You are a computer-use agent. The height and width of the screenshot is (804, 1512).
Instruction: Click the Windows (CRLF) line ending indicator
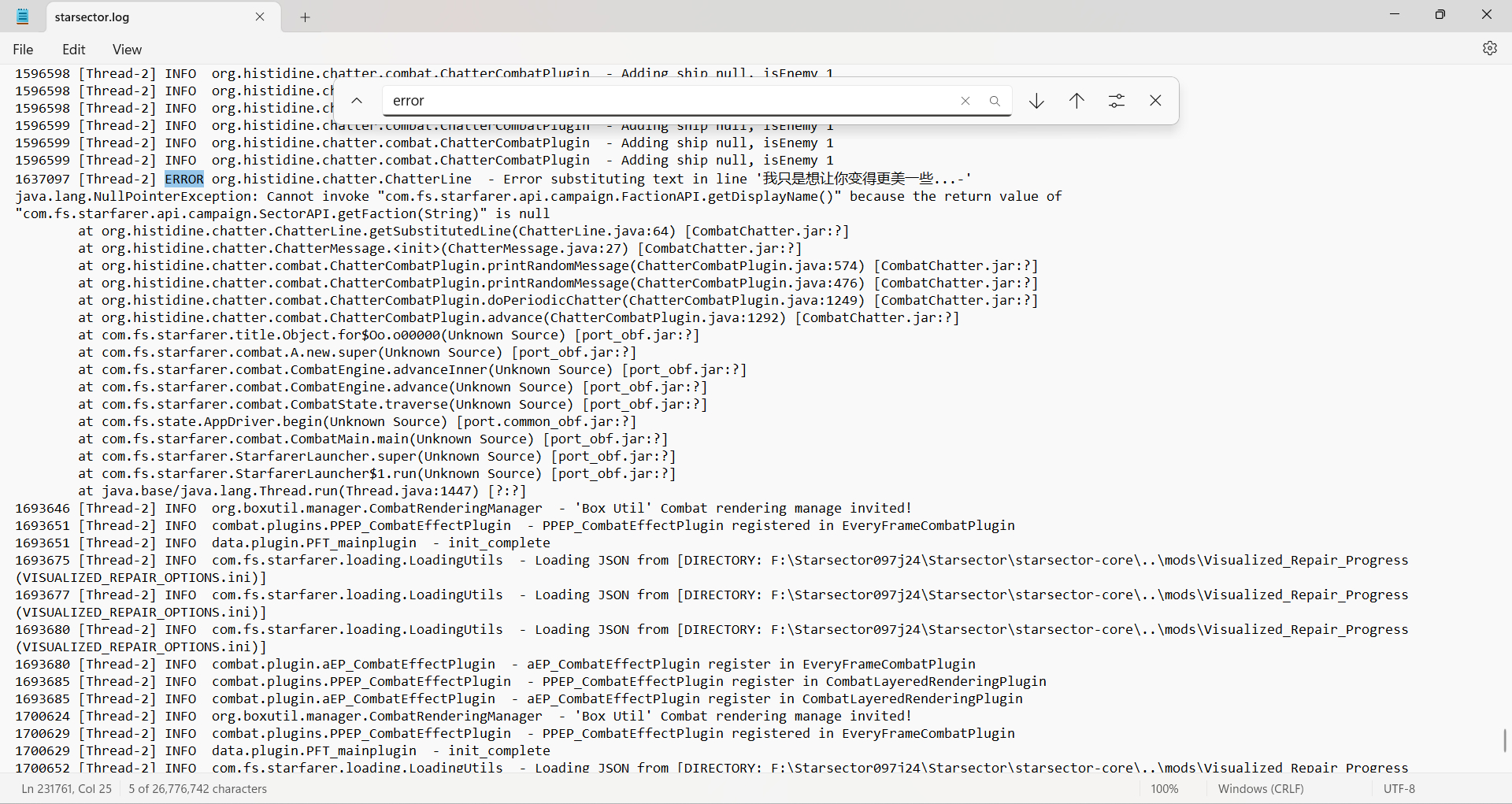tap(1260, 788)
